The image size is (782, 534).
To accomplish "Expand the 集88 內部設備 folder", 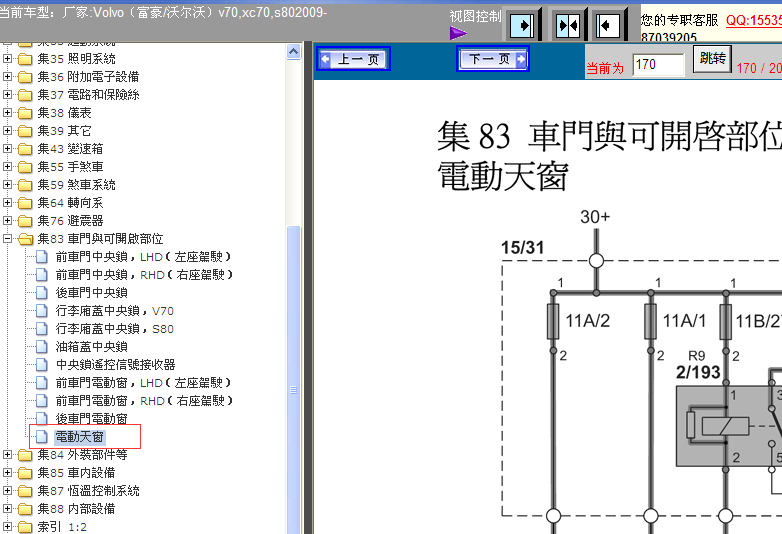I will tap(7, 509).
